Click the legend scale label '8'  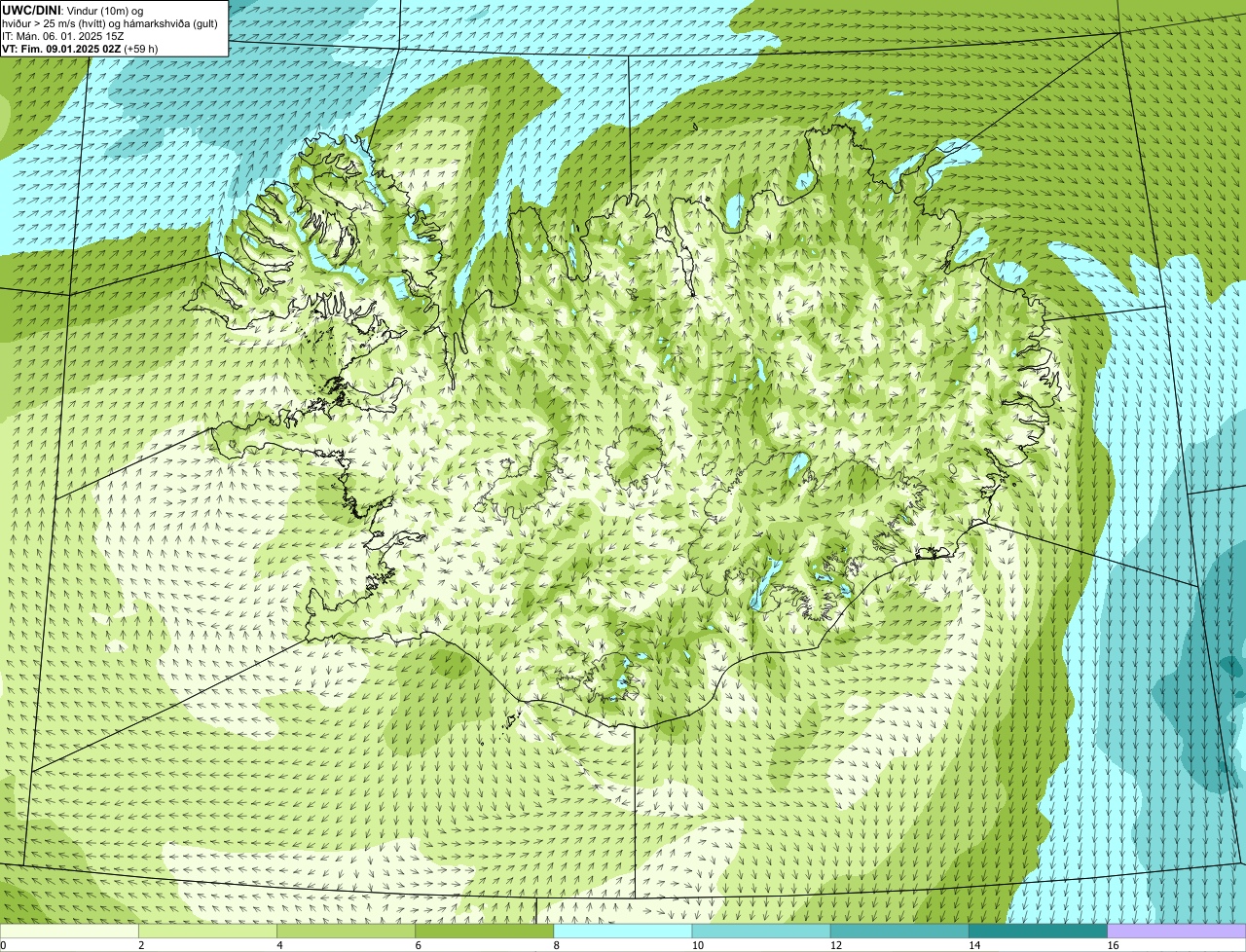coord(556,945)
